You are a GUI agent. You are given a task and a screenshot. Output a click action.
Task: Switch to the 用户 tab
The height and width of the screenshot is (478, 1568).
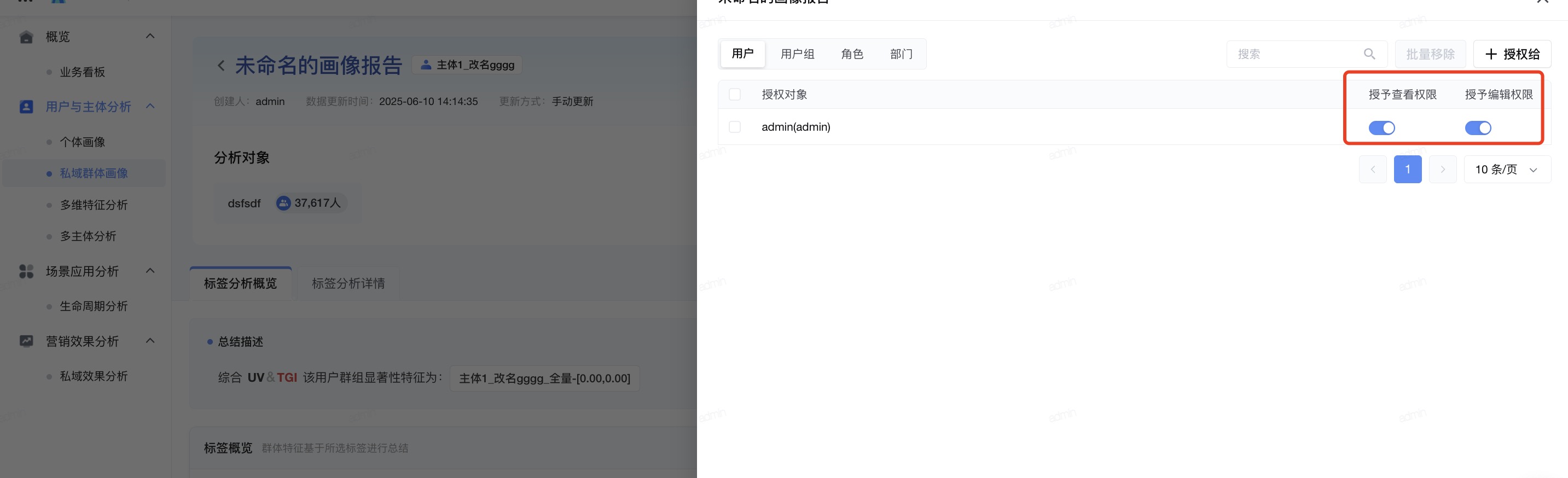point(742,54)
